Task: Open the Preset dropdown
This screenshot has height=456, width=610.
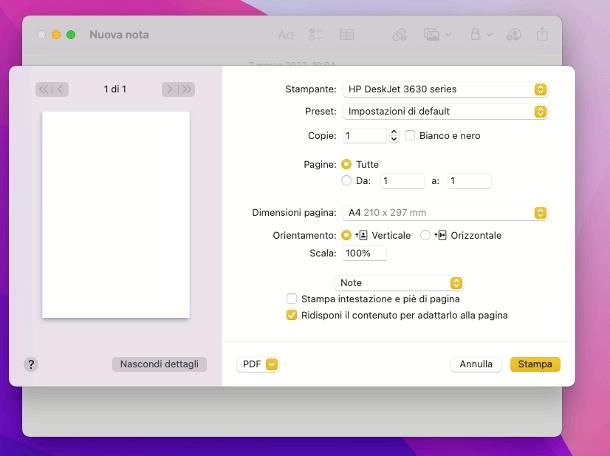Action: (445, 111)
